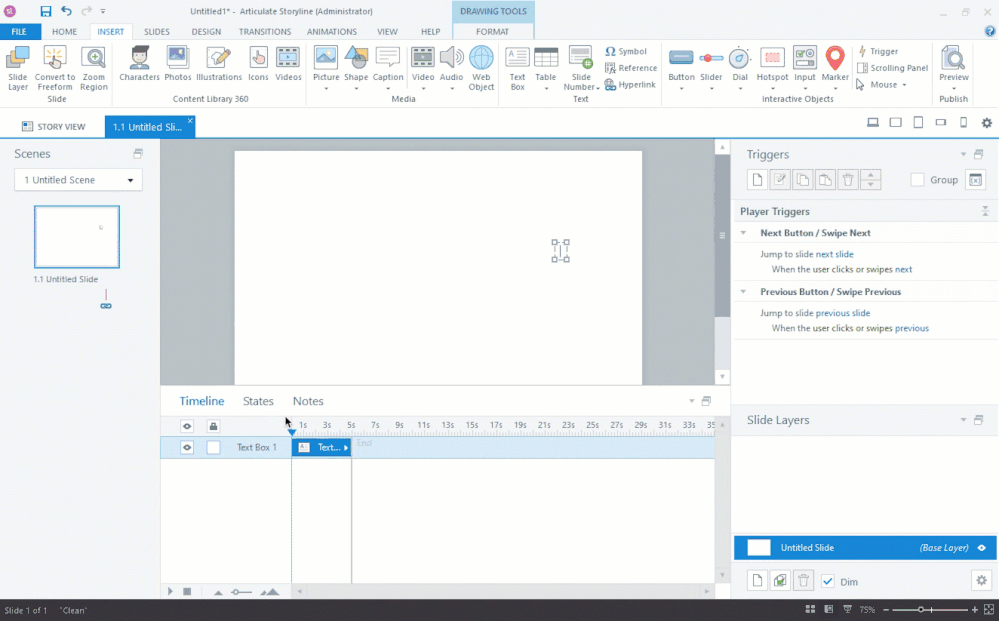
Task: Click the zoom slider in status bar
Action: (921, 610)
